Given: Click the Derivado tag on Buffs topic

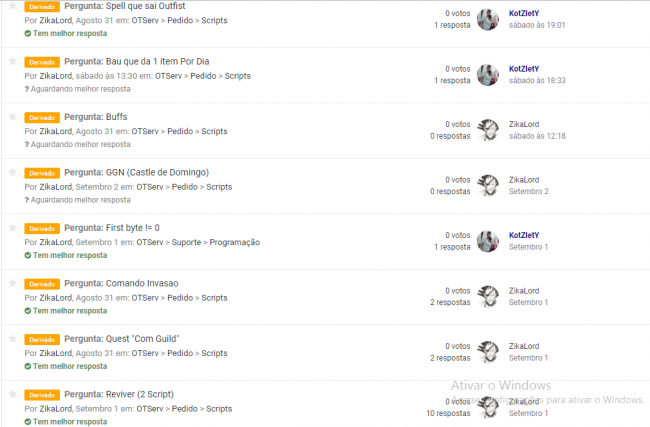Looking at the screenshot, I should (42, 118).
